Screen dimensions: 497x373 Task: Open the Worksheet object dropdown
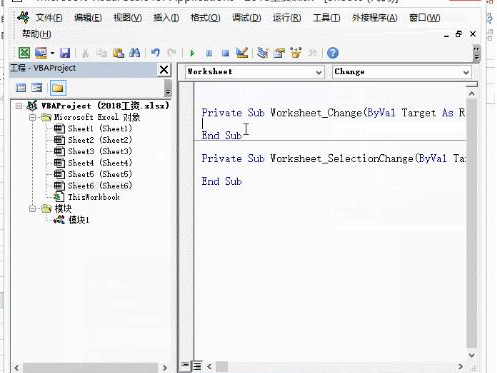point(319,72)
